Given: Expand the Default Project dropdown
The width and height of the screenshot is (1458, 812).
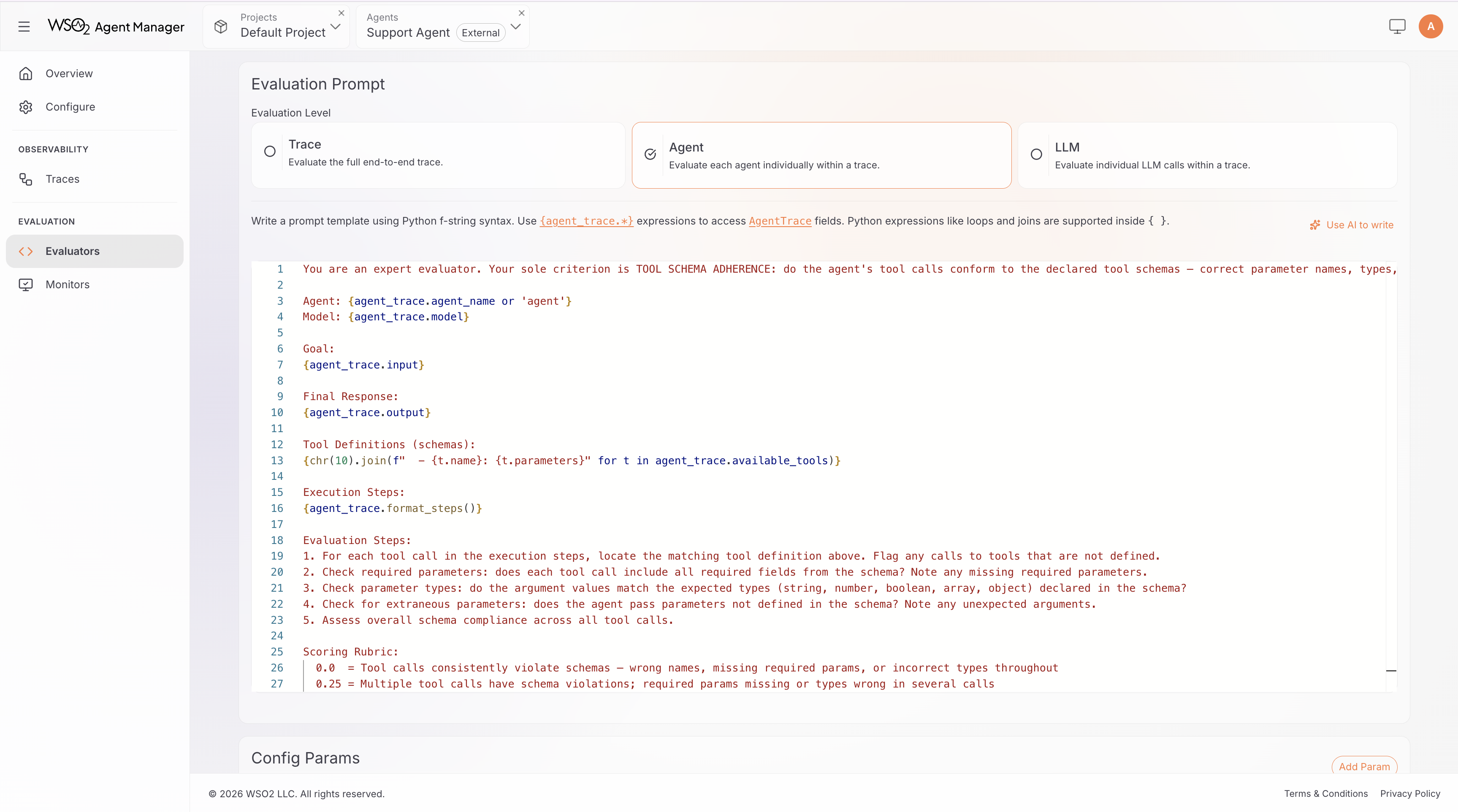Looking at the screenshot, I should click(x=336, y=26).
